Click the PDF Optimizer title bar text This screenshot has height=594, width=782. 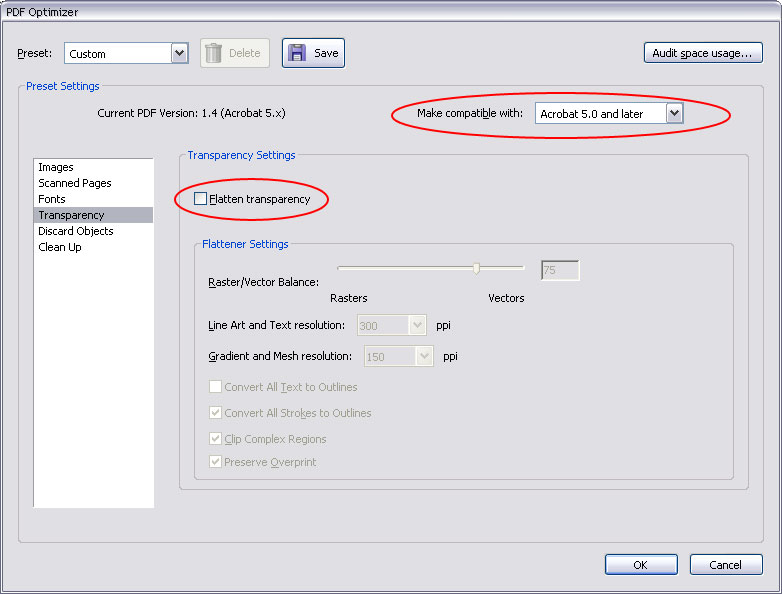pyautogui.click(x=42, y=12)
